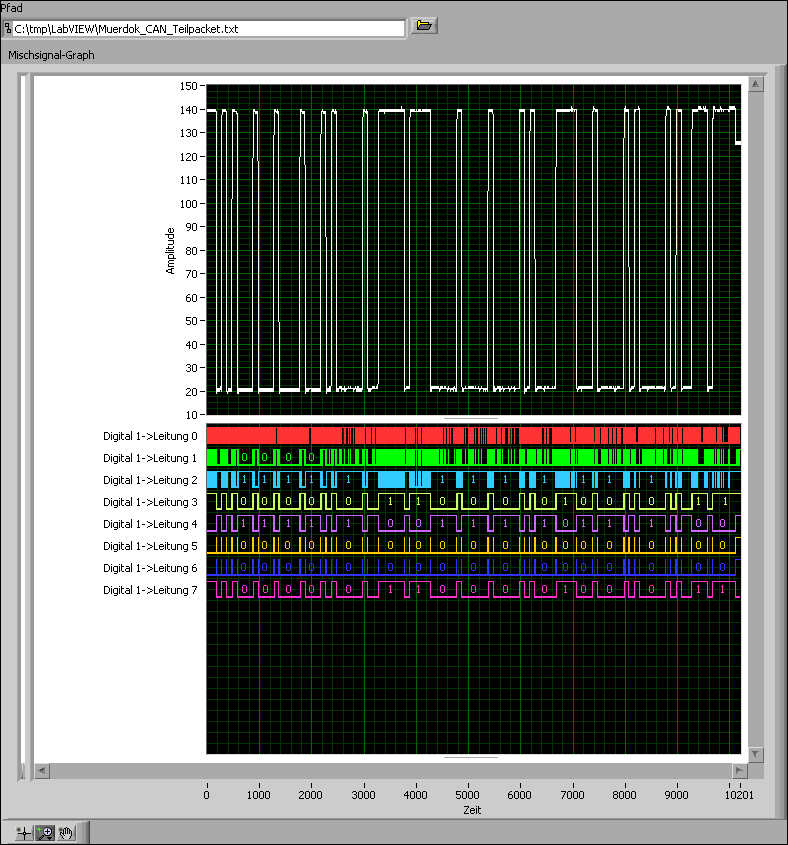Select Digital 1->Leitung 2 label
This screenshot has height=845, width=788.
point(150,480)
